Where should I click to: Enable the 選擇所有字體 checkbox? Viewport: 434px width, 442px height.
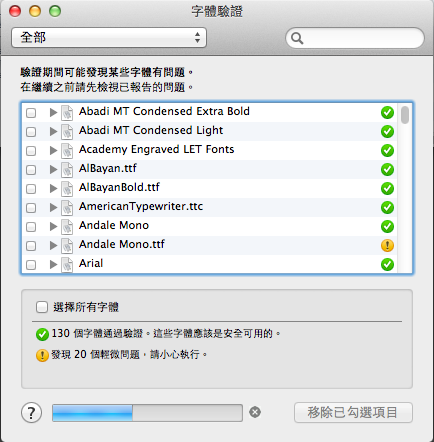click(x=42, y=307)
